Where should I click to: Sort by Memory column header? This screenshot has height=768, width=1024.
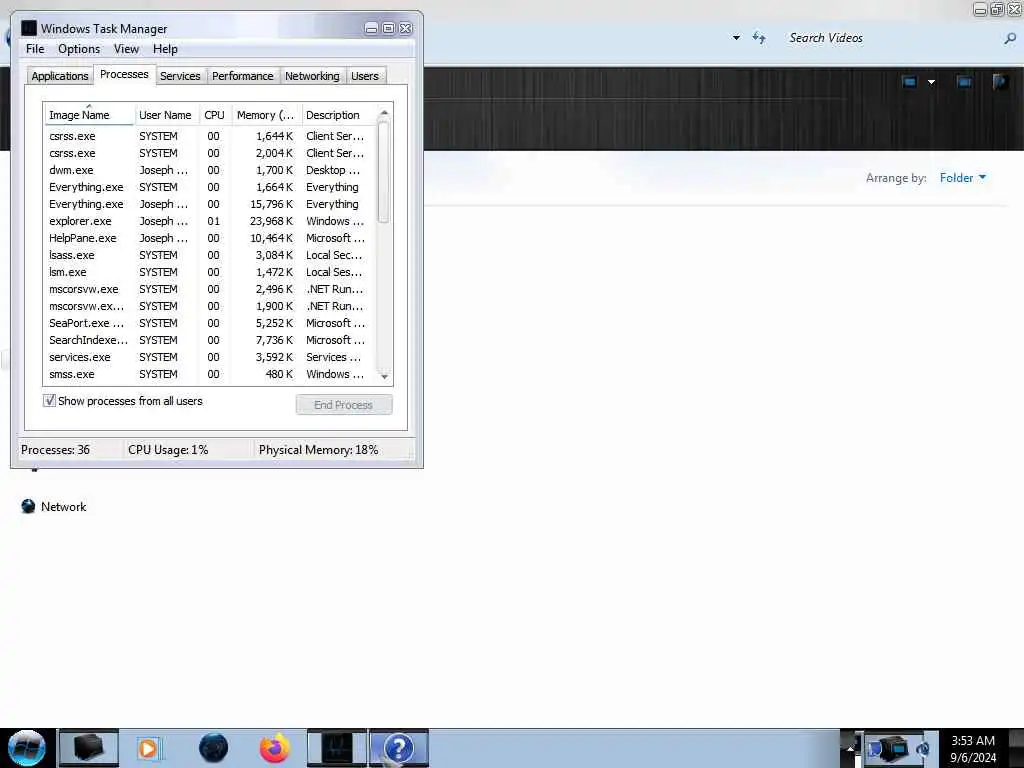tap(266, 115)
